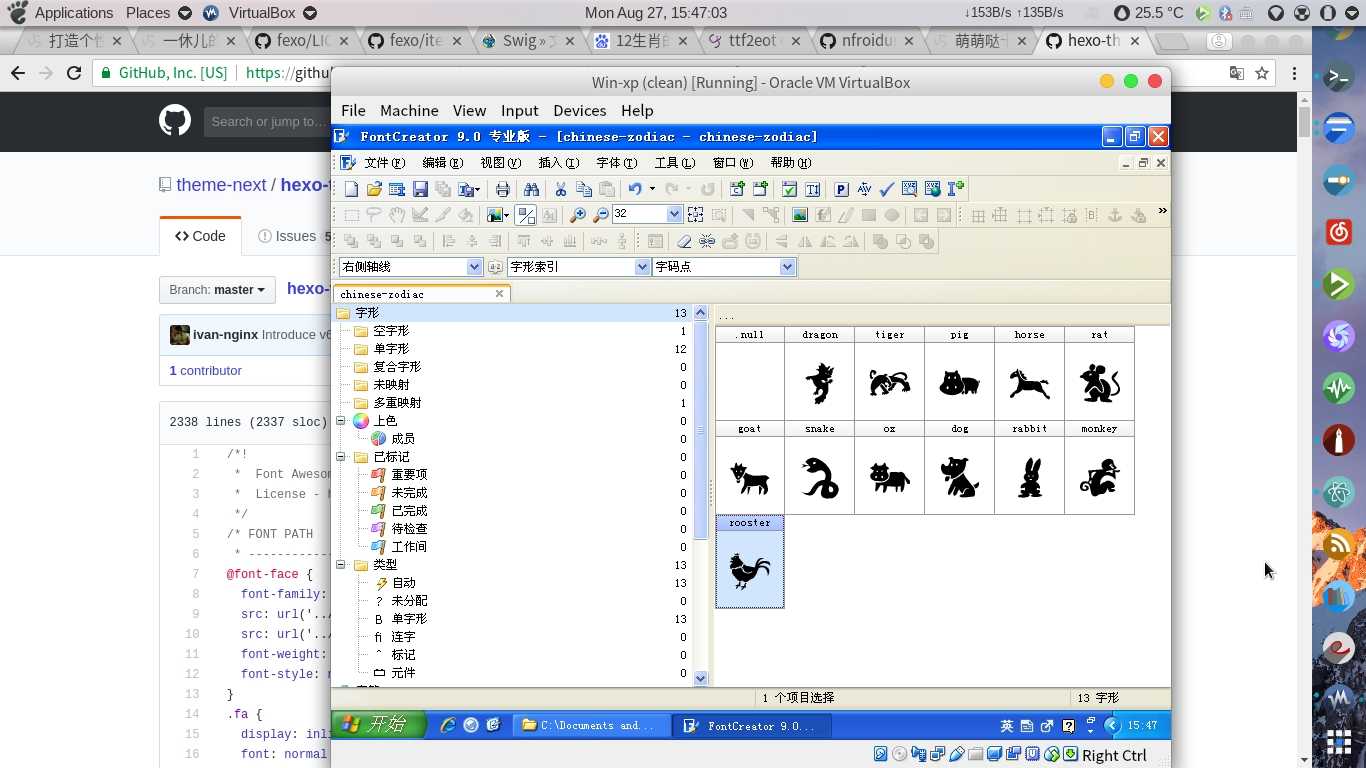This screenshot has width=1366, height=768.
Task: Click the Print icon in FontCreator toolbar
Action: [x=502, y=189]
